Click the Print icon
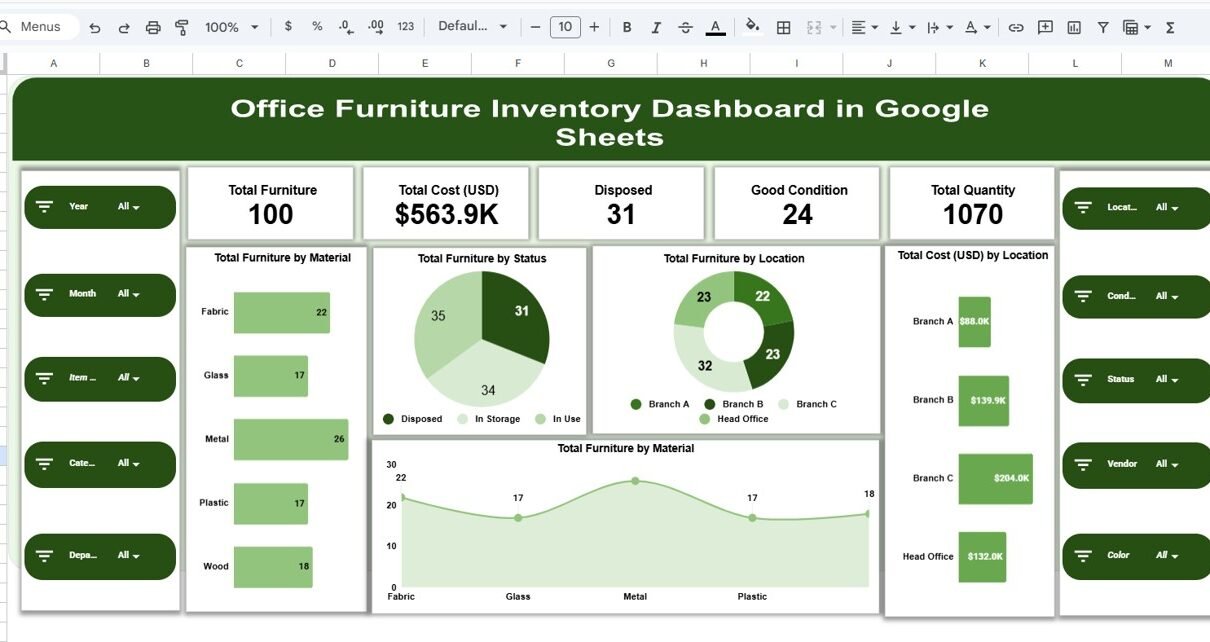Screen dimensions: 1210x642 (153, 27)
